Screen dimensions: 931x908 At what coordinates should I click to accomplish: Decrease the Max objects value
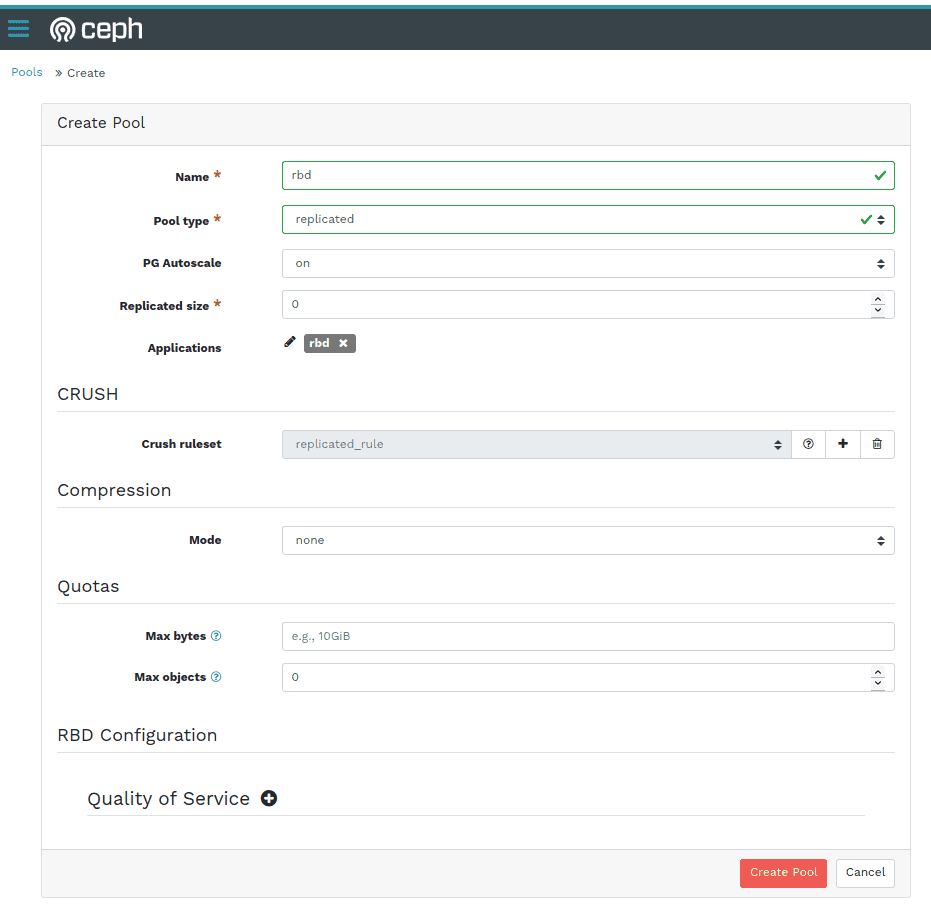pos(878,683)
